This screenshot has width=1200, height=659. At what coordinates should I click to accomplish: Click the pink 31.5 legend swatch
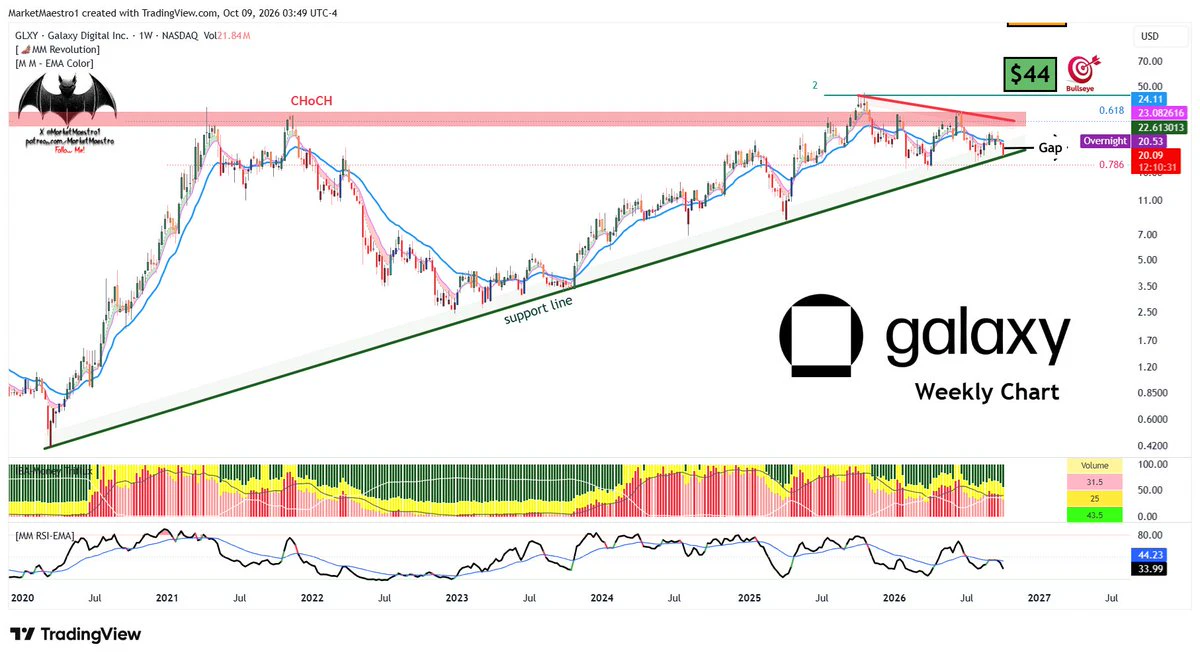click(x=1093, y=482)
